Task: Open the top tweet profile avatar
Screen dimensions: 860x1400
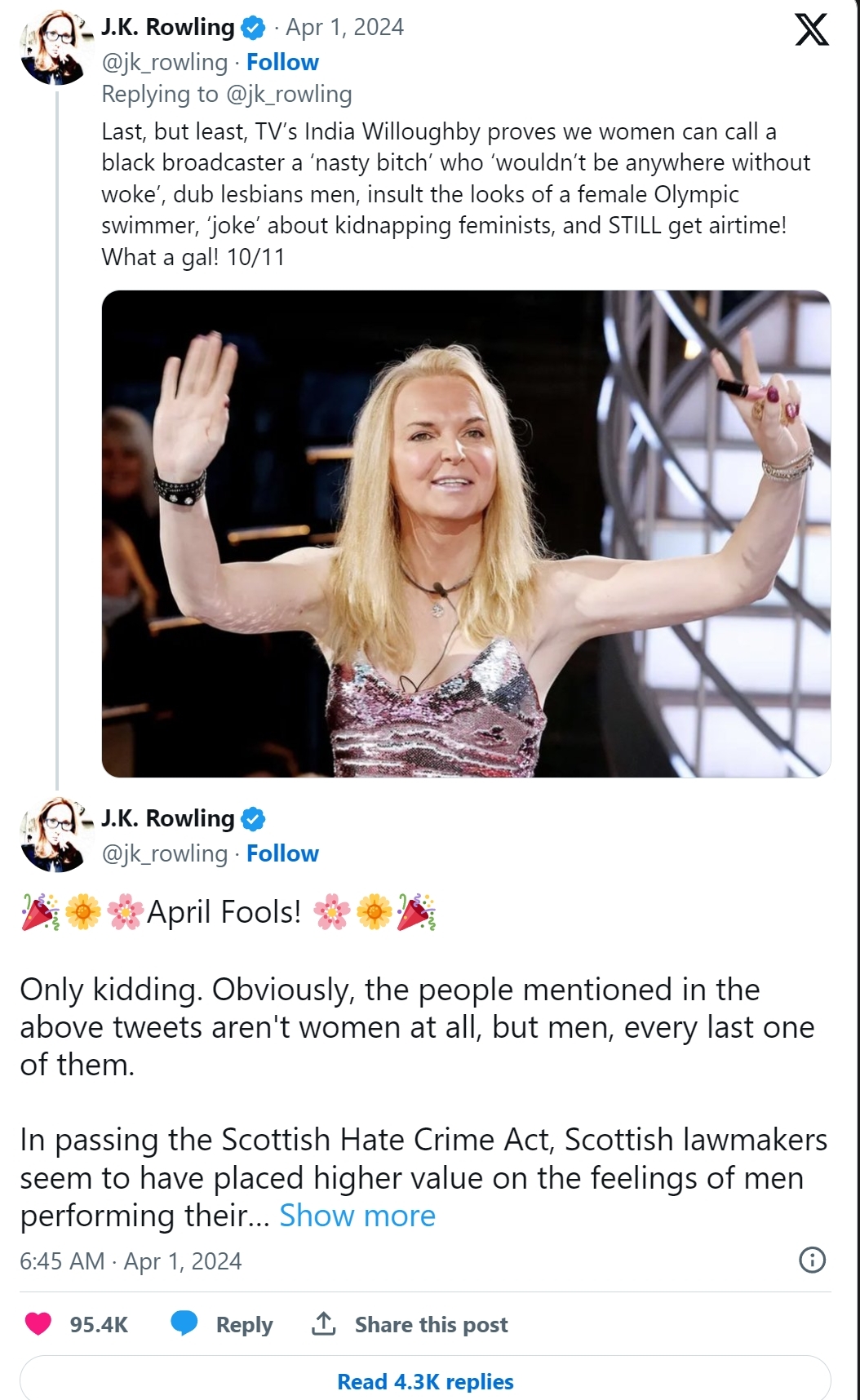Action: click(x=53, y=48)
